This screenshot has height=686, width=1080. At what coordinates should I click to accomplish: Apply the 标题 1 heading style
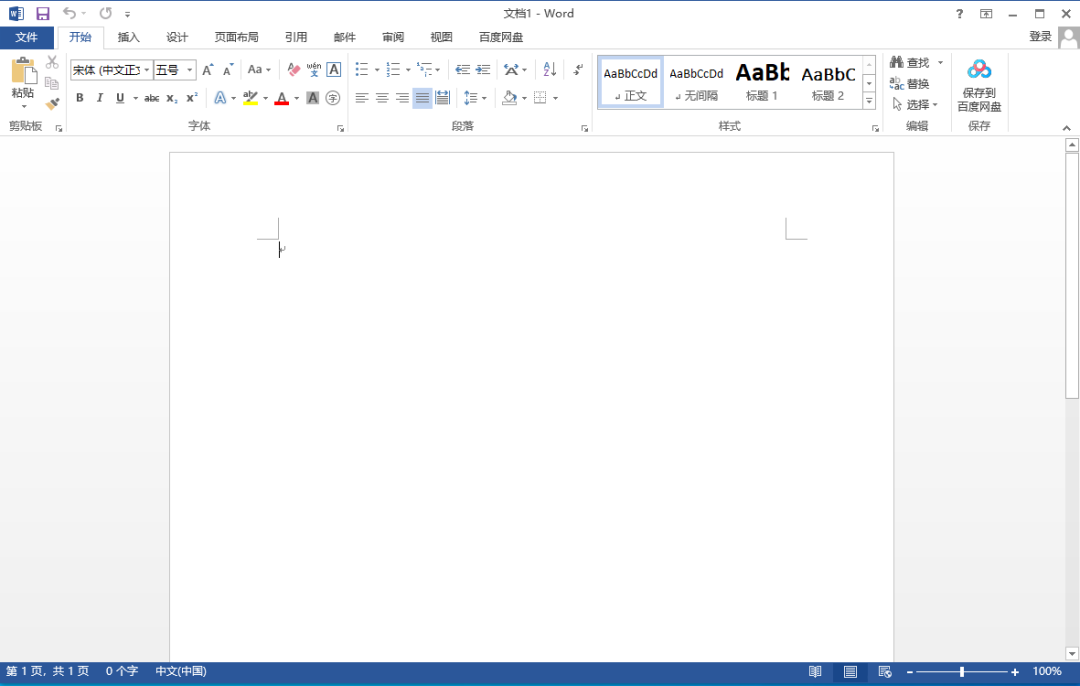pyautogui.click(x=762, y=81)
